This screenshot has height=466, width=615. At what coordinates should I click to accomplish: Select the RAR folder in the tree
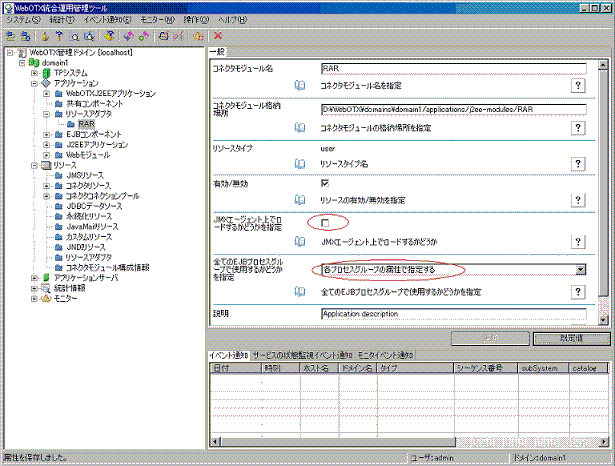pyautogui.click(x=85, y=124)
